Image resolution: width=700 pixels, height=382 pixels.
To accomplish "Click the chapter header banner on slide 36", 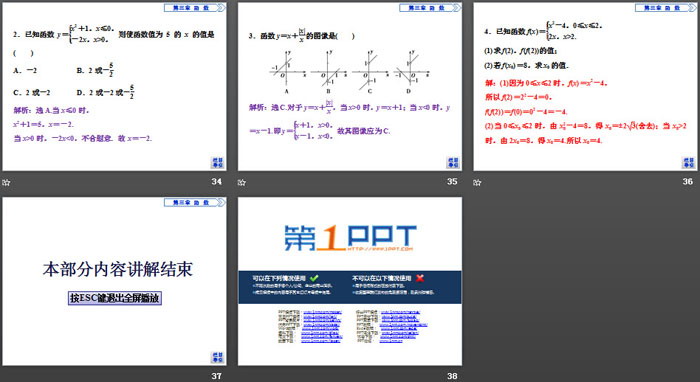I will pyautogui.click(x=666, y=8).
